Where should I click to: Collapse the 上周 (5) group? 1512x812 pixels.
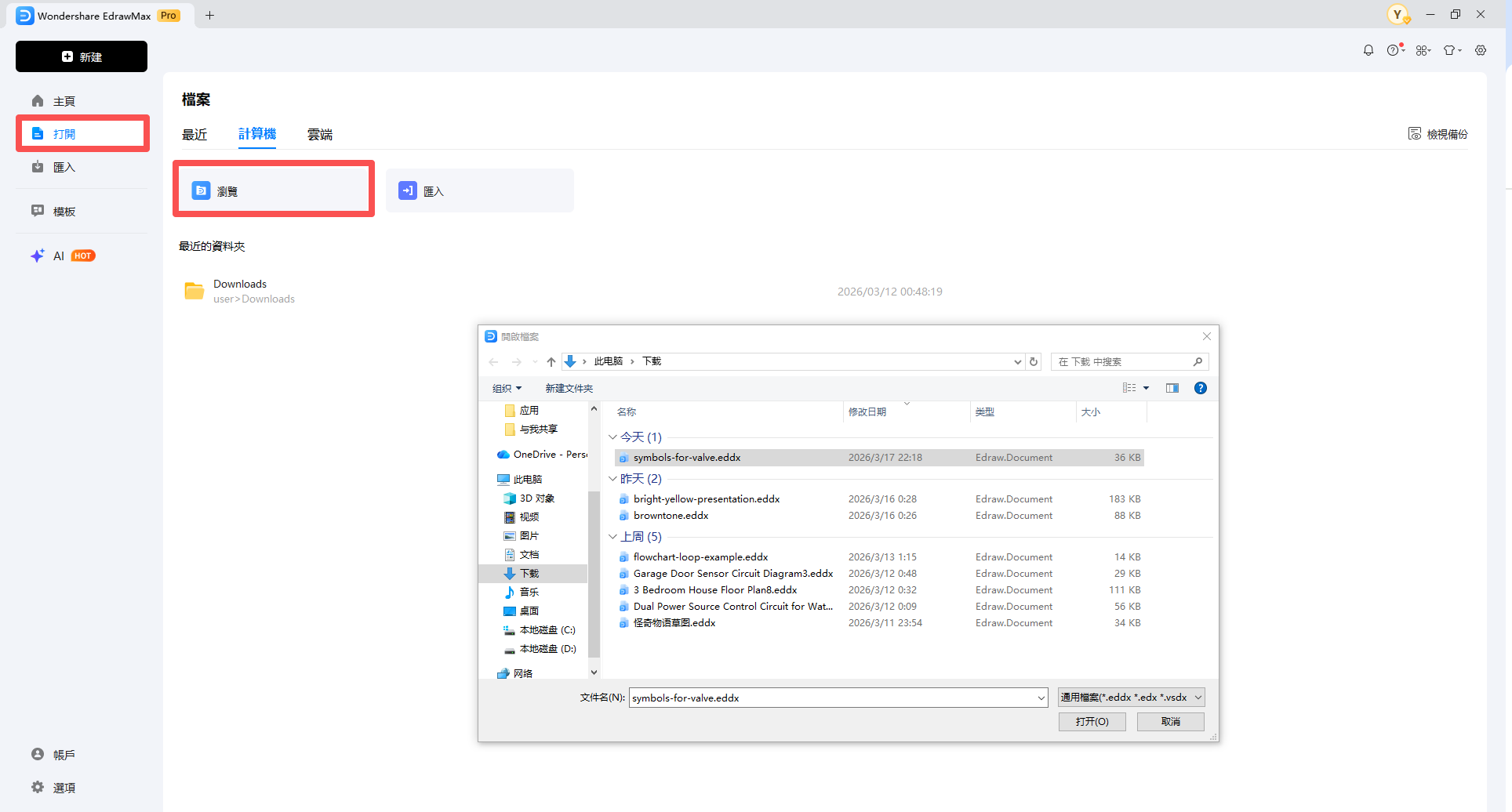click(x=612, y=537)
